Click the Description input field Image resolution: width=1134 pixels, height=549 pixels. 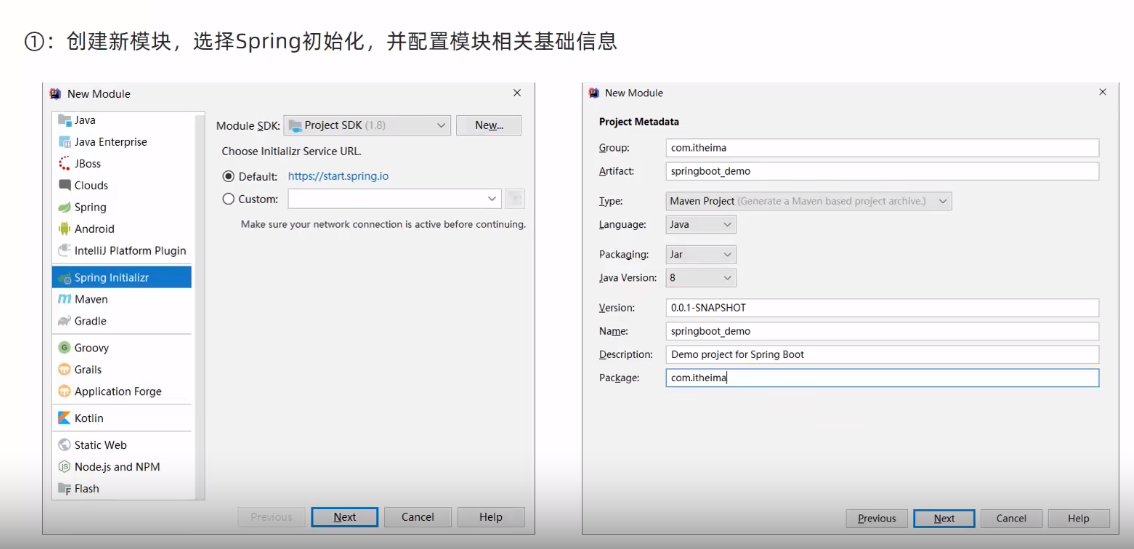(x=882, y=354)
